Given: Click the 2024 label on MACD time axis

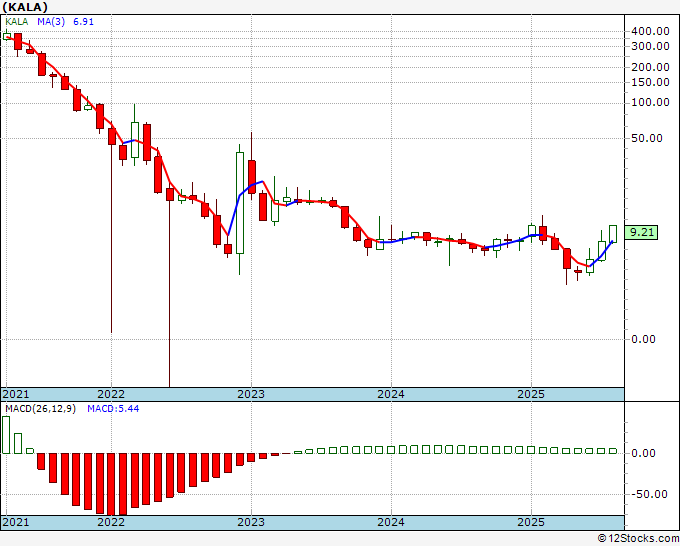Looking at the screenshot, I should click(391, 522).
